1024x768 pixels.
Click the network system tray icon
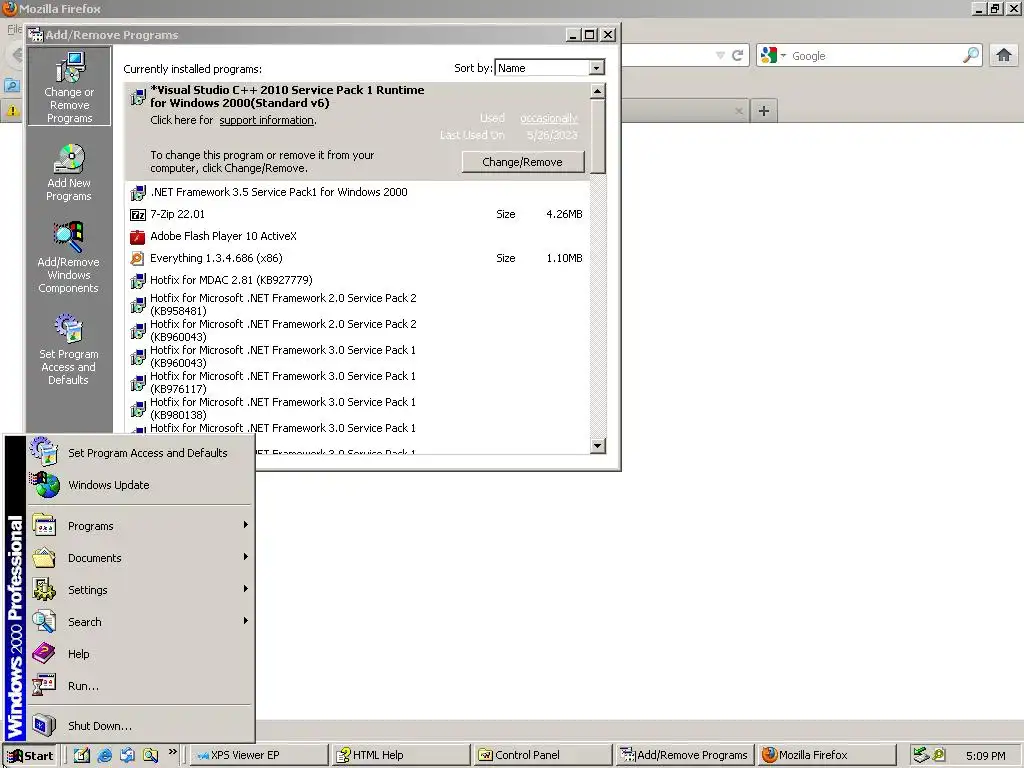pos(921,755)
